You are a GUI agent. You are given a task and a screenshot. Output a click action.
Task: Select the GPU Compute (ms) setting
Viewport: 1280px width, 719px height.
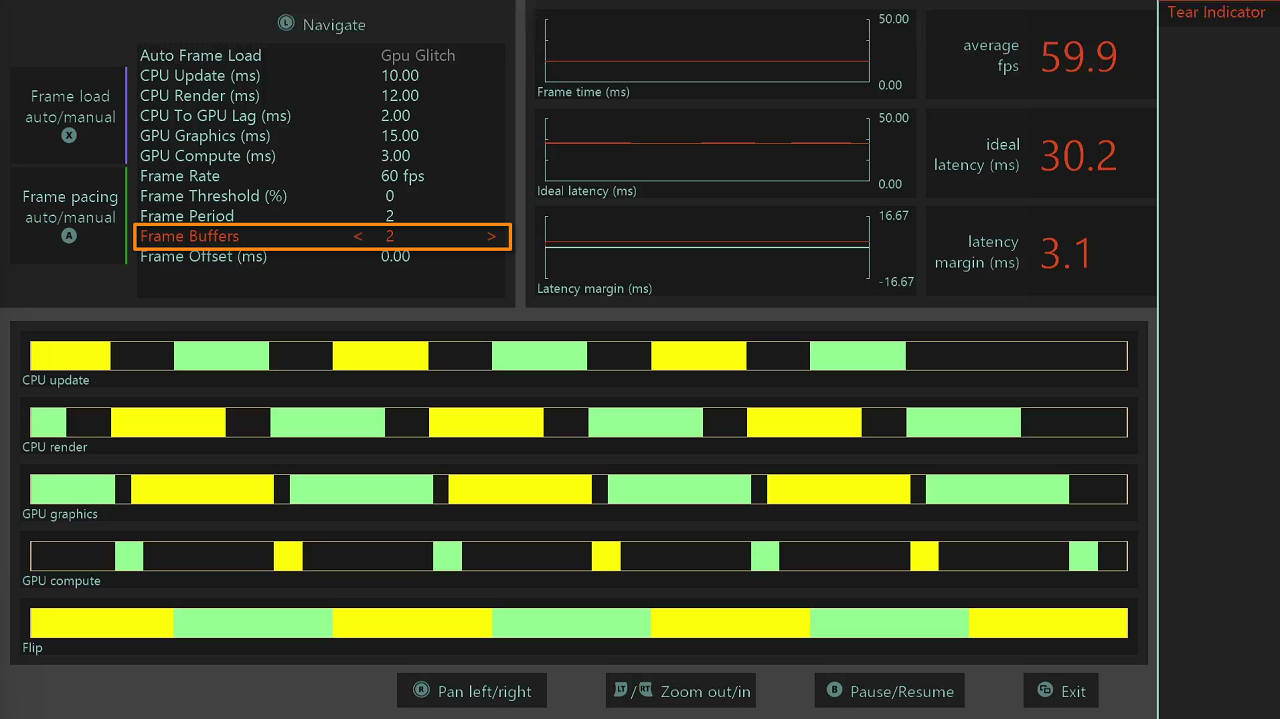point(321,155)
